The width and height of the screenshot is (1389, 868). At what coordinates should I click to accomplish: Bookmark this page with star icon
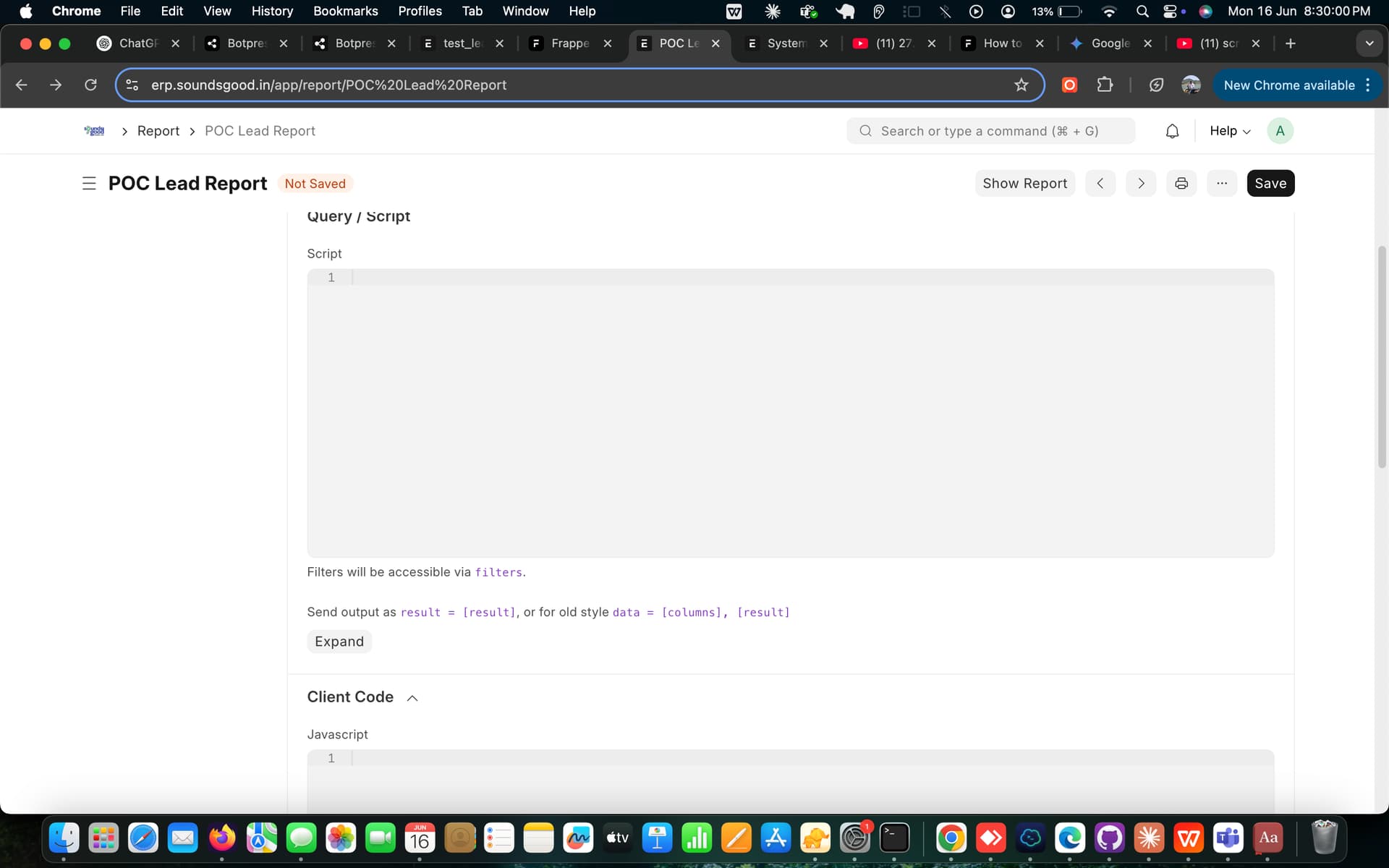1021,85
